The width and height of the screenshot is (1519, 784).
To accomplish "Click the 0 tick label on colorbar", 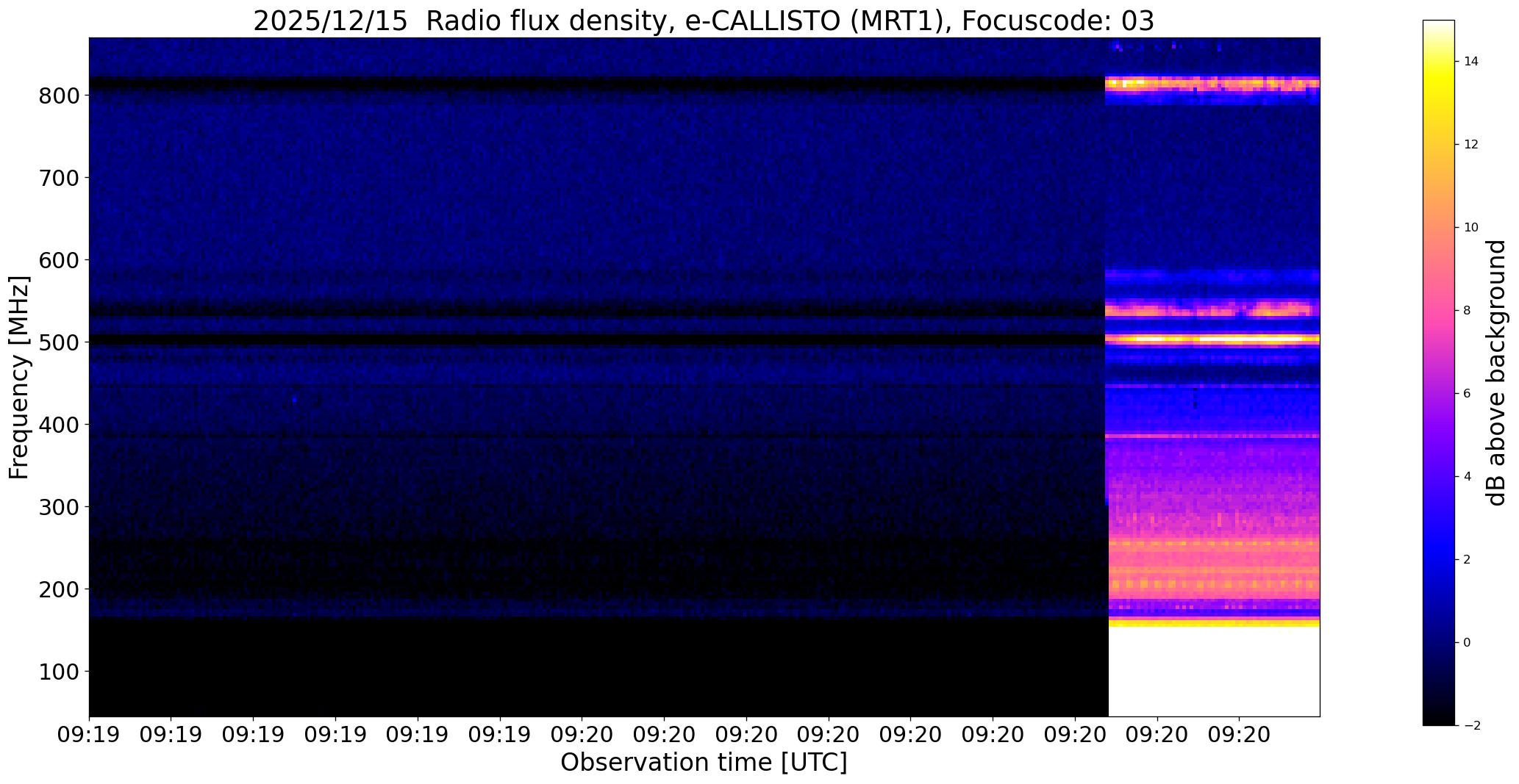I will (1468, 643).
